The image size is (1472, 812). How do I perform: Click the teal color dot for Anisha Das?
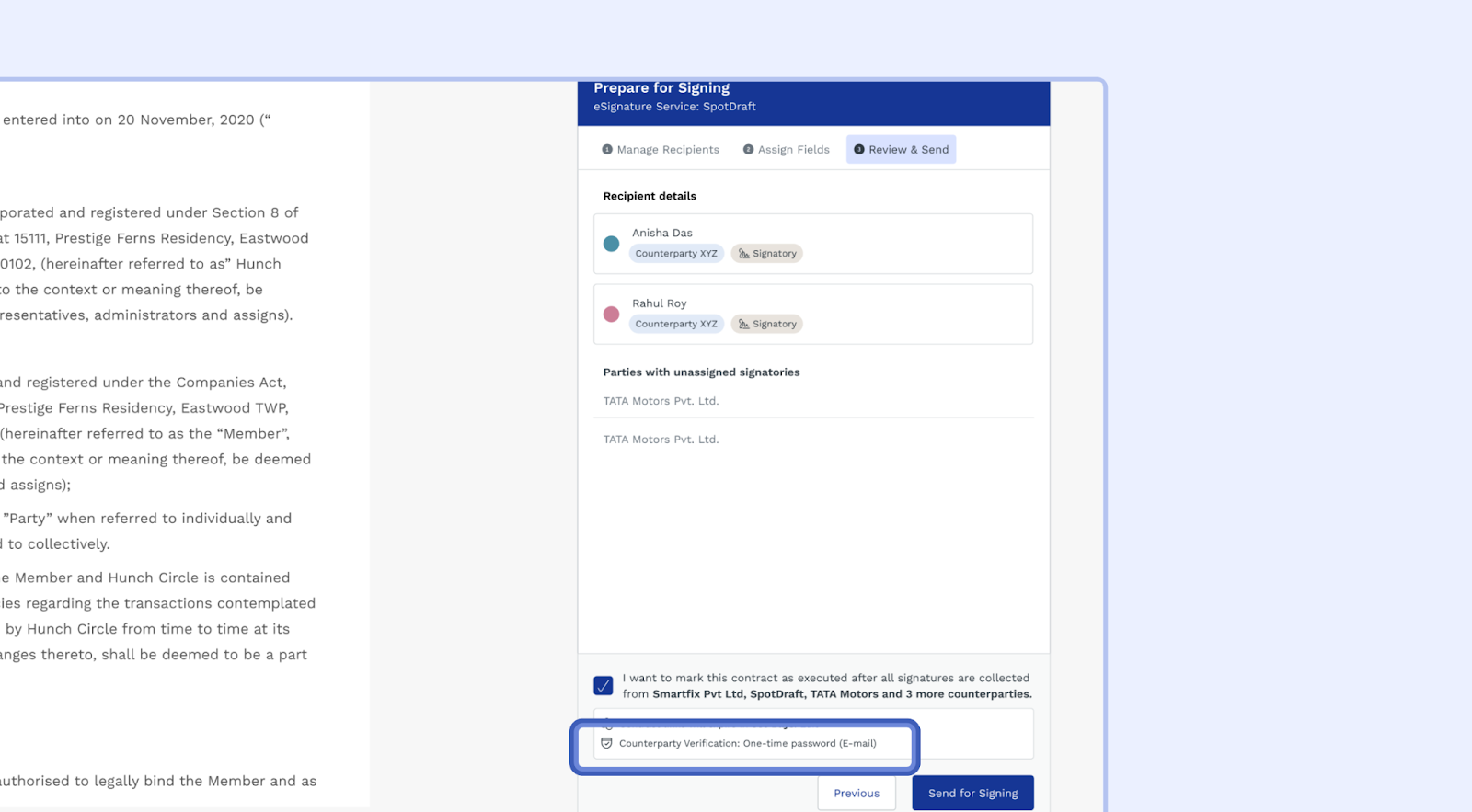click(611, 244)
